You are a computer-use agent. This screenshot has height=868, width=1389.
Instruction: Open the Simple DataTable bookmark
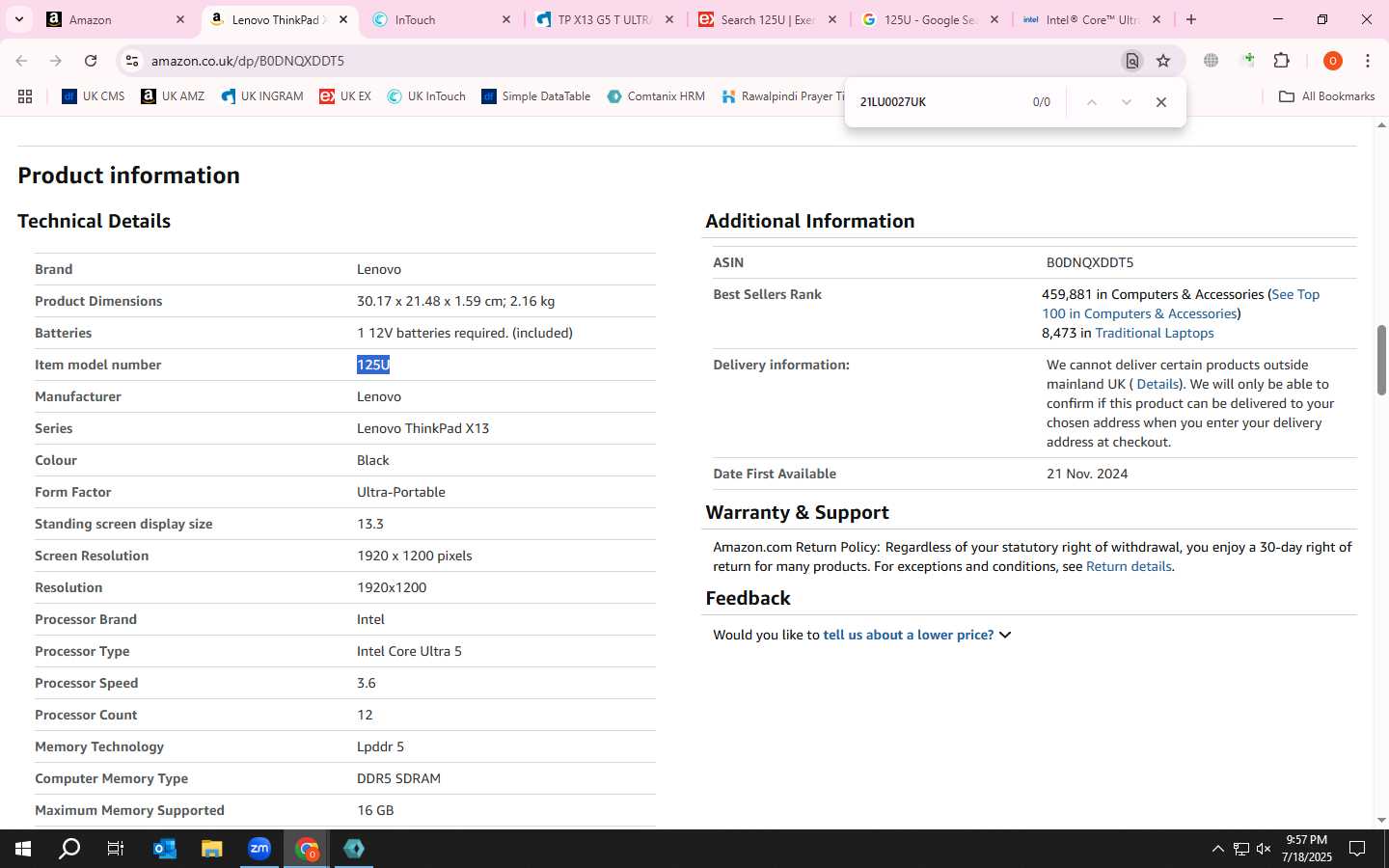pyautogui.click(x=536, y=96)
